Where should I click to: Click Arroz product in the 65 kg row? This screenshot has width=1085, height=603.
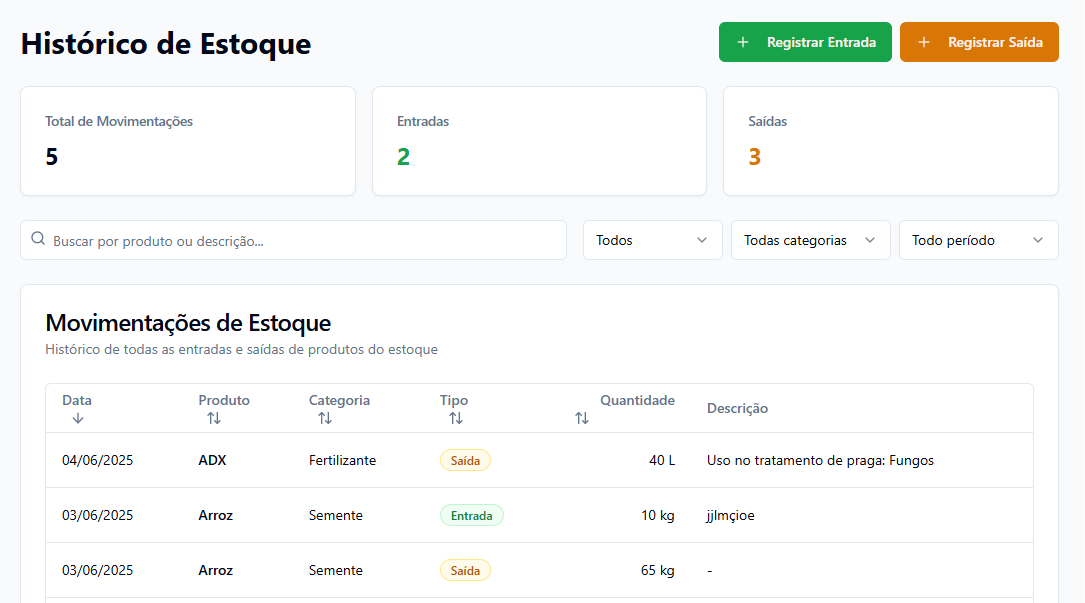coord(216,570)
